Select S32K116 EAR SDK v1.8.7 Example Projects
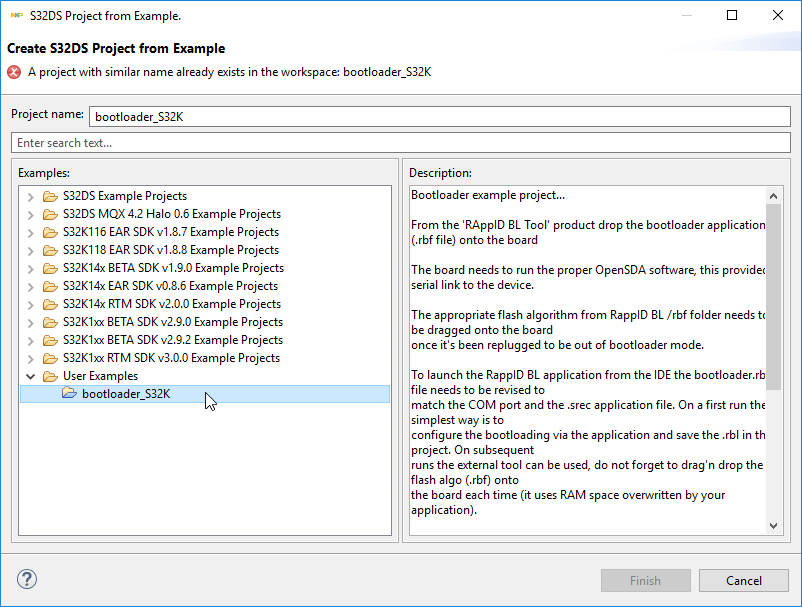The width and height of the screenshot is (802, 607). point(171,232)
